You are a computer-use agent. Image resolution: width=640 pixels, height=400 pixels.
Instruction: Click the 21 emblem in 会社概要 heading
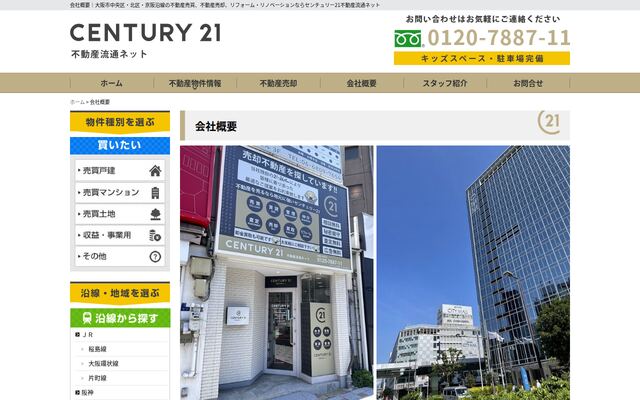coord(549,122)
